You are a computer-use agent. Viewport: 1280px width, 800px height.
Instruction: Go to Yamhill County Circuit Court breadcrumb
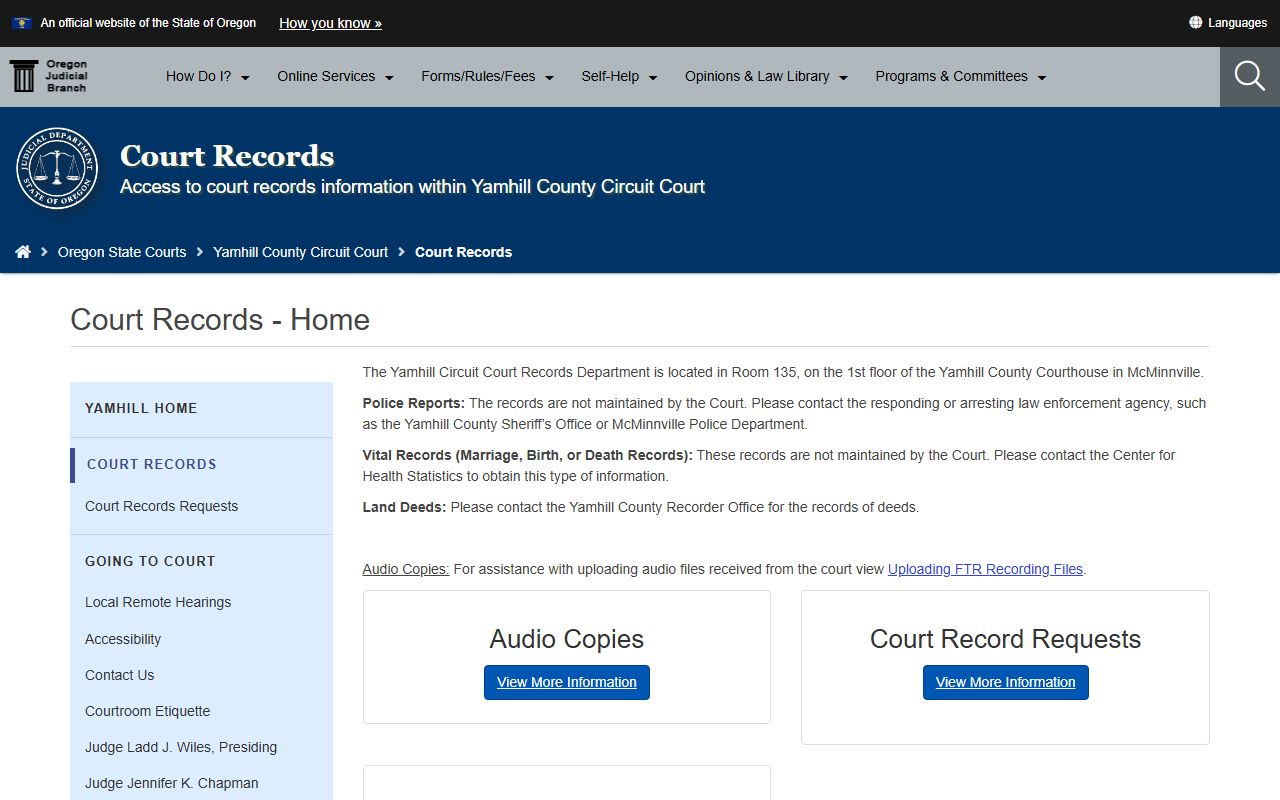coord(300,252)
